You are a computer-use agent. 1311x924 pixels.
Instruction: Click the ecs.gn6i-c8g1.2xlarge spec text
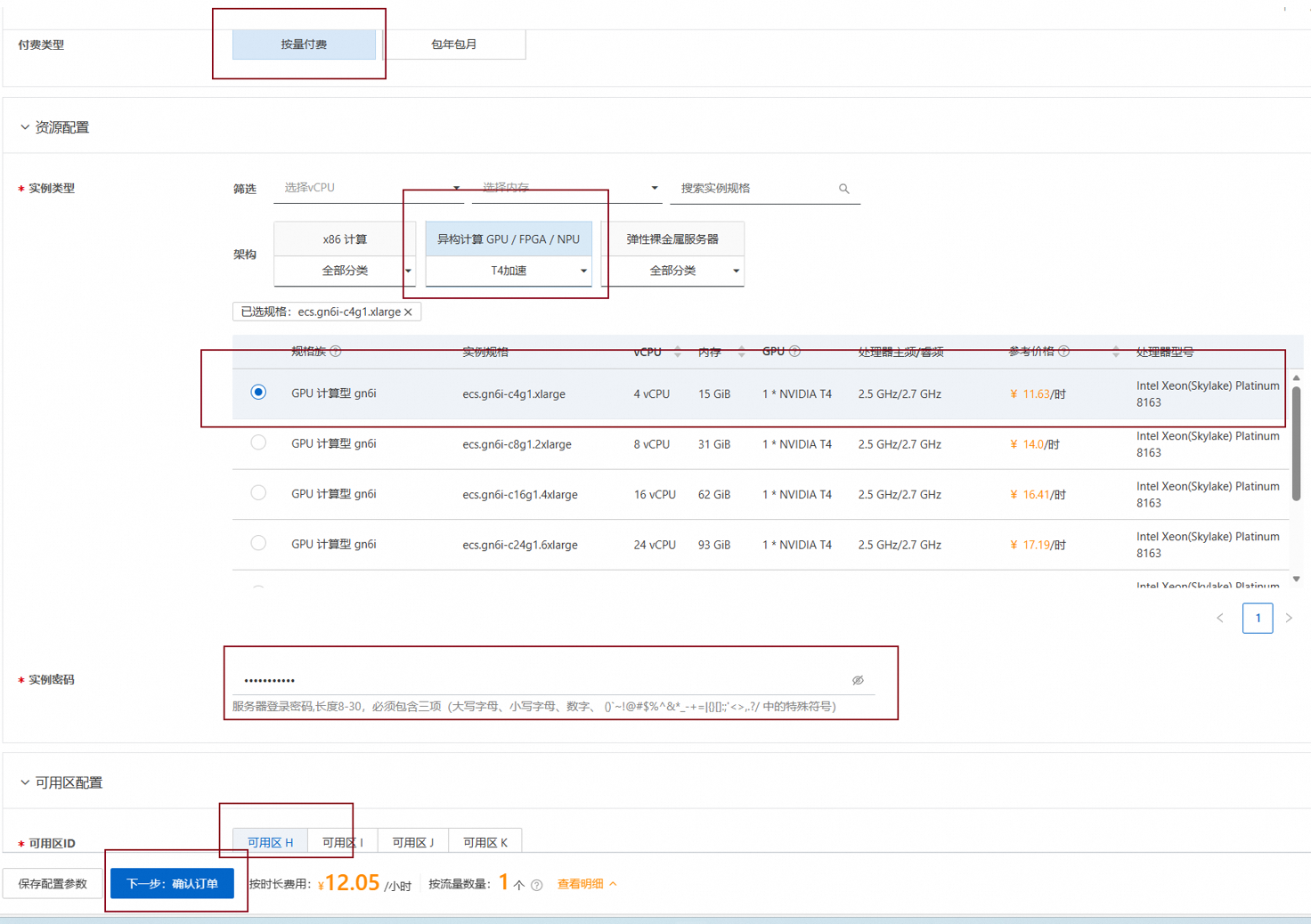tap(517, 444)
